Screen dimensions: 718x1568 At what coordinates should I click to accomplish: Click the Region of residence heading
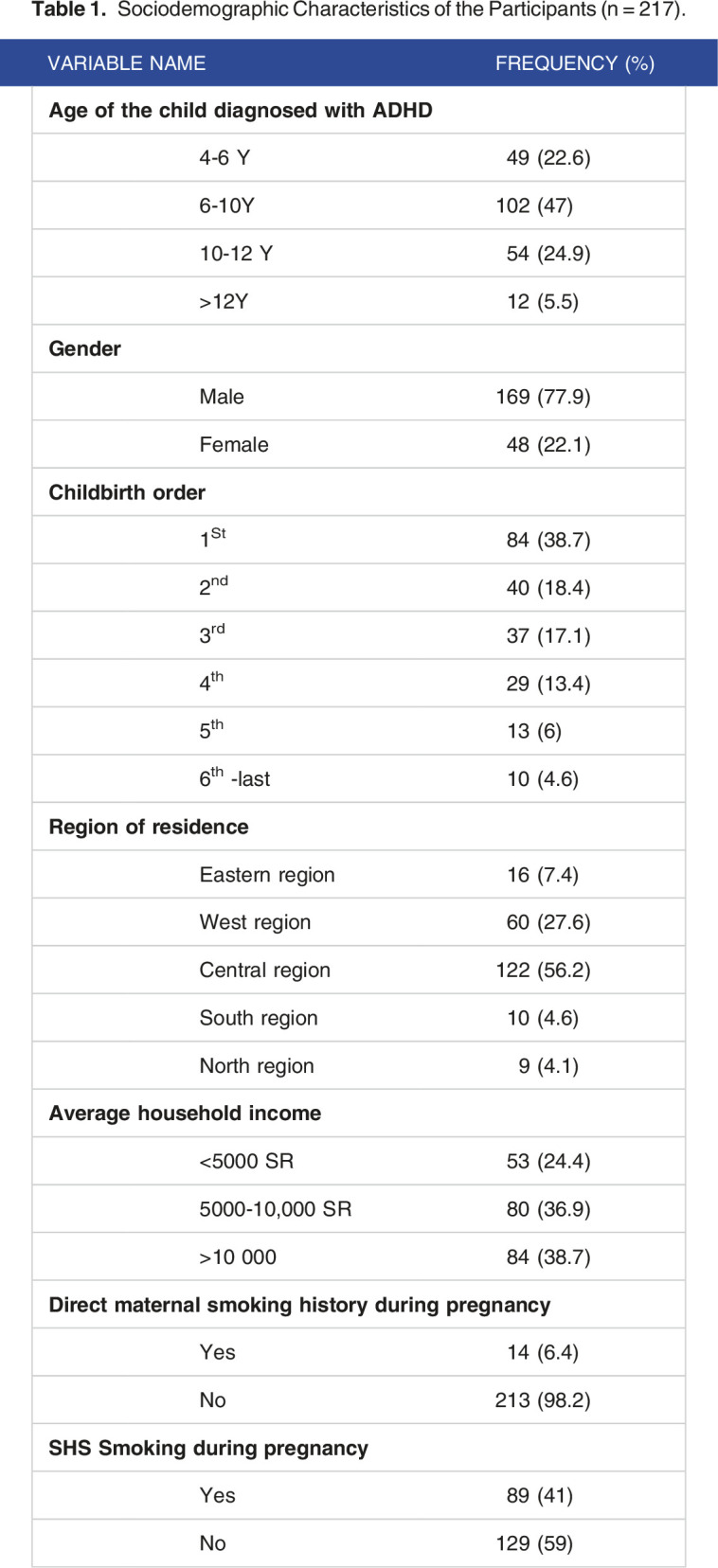click(149, 827)
